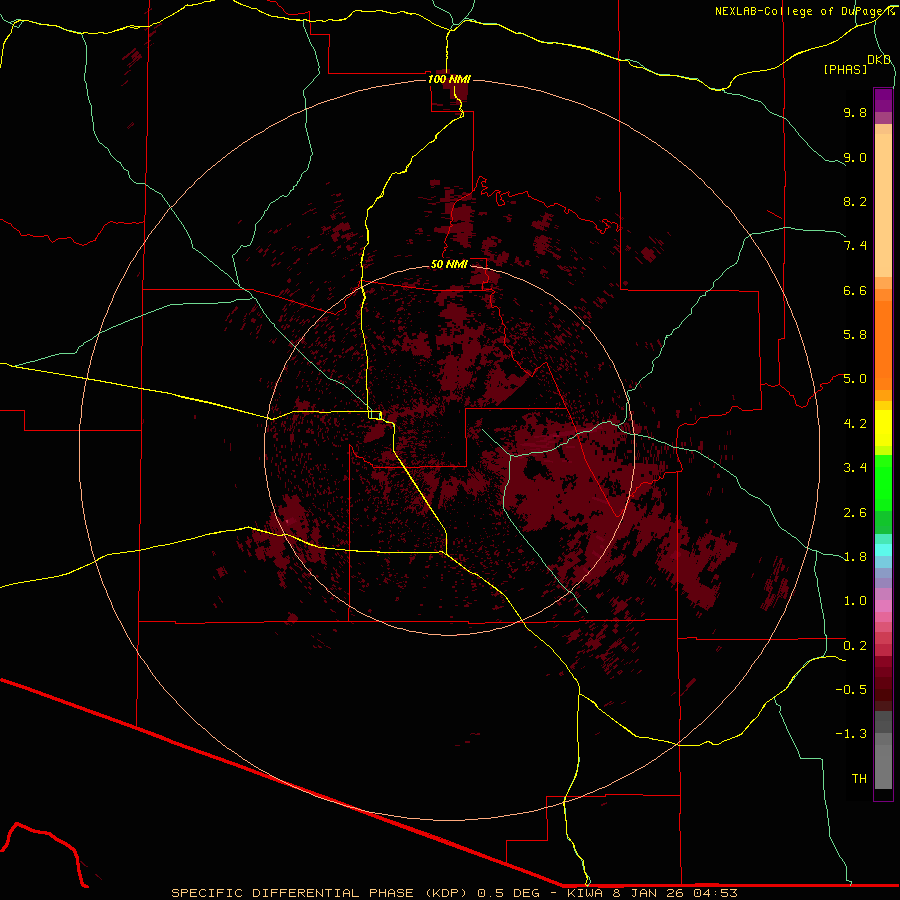The width and height of the screenshot is (900, 900).
Task: Click the 100 NMI range ring label
Action: coord(449,79)
